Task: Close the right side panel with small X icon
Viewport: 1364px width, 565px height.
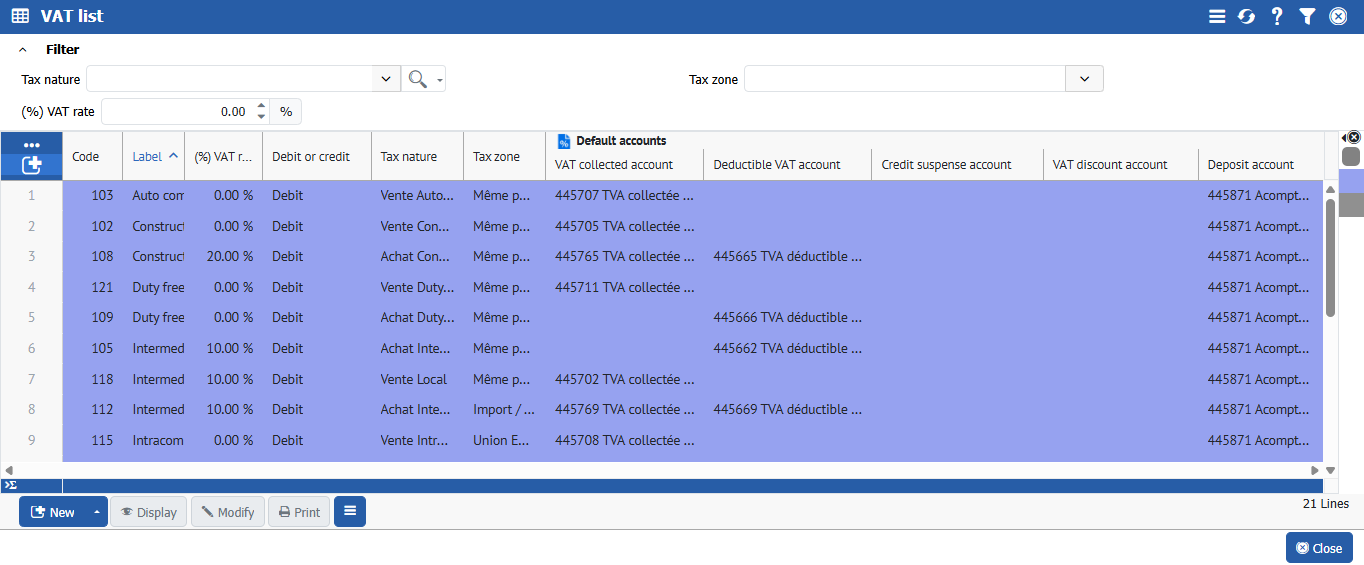Action: (x=1353, y=137)
